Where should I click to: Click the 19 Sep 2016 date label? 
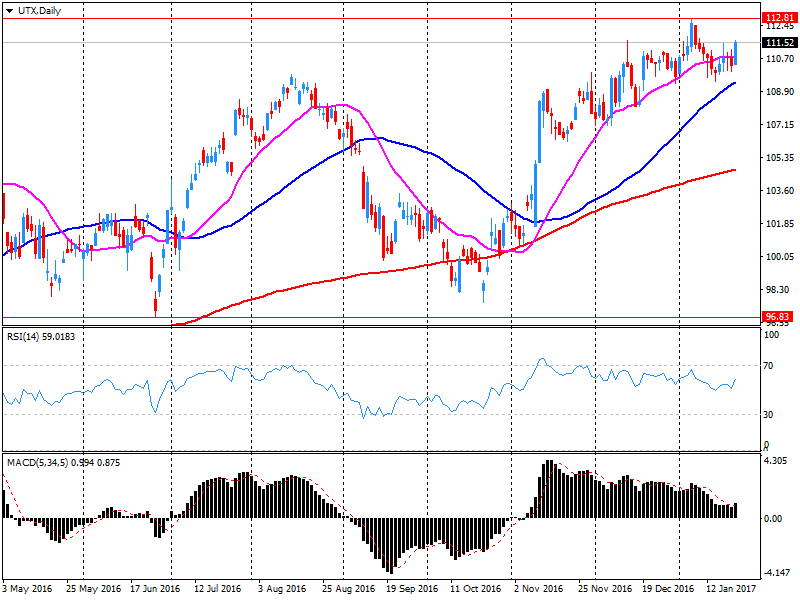click(x=412, y=589)
